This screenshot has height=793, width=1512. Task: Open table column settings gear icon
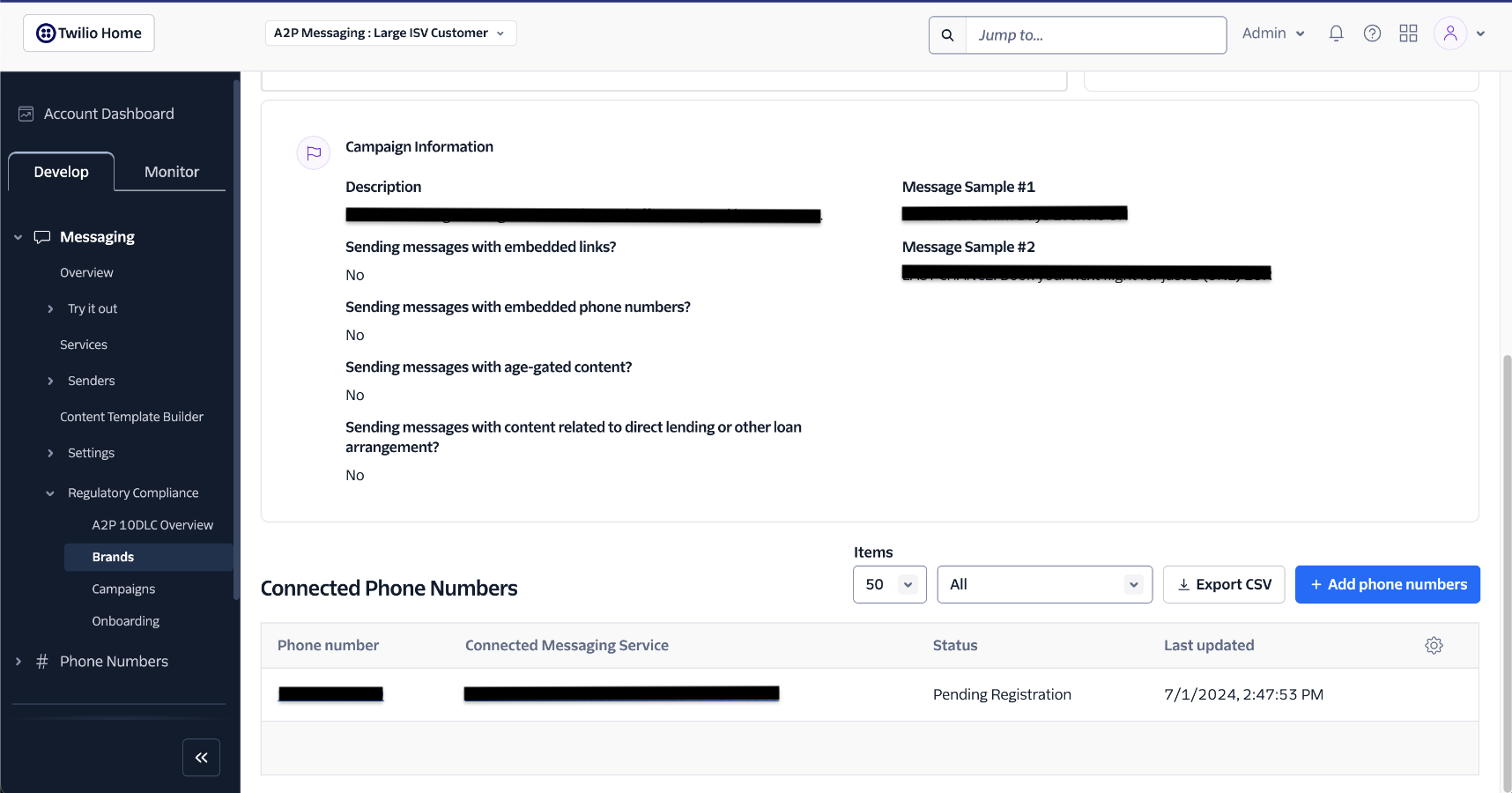click(x=1434, y=646)
